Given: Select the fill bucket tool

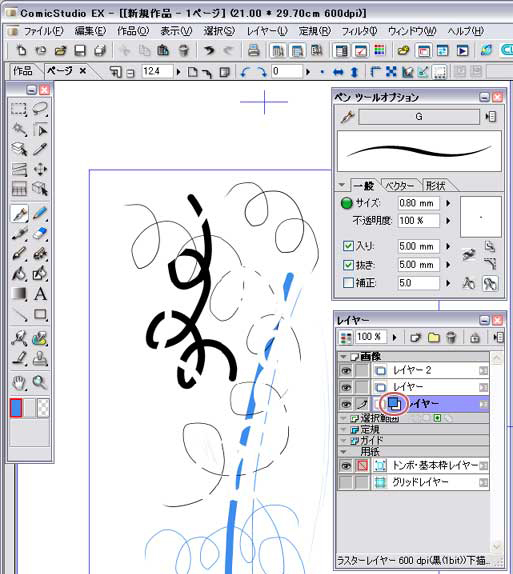Looking at the screenshot, I should [19, 273].
